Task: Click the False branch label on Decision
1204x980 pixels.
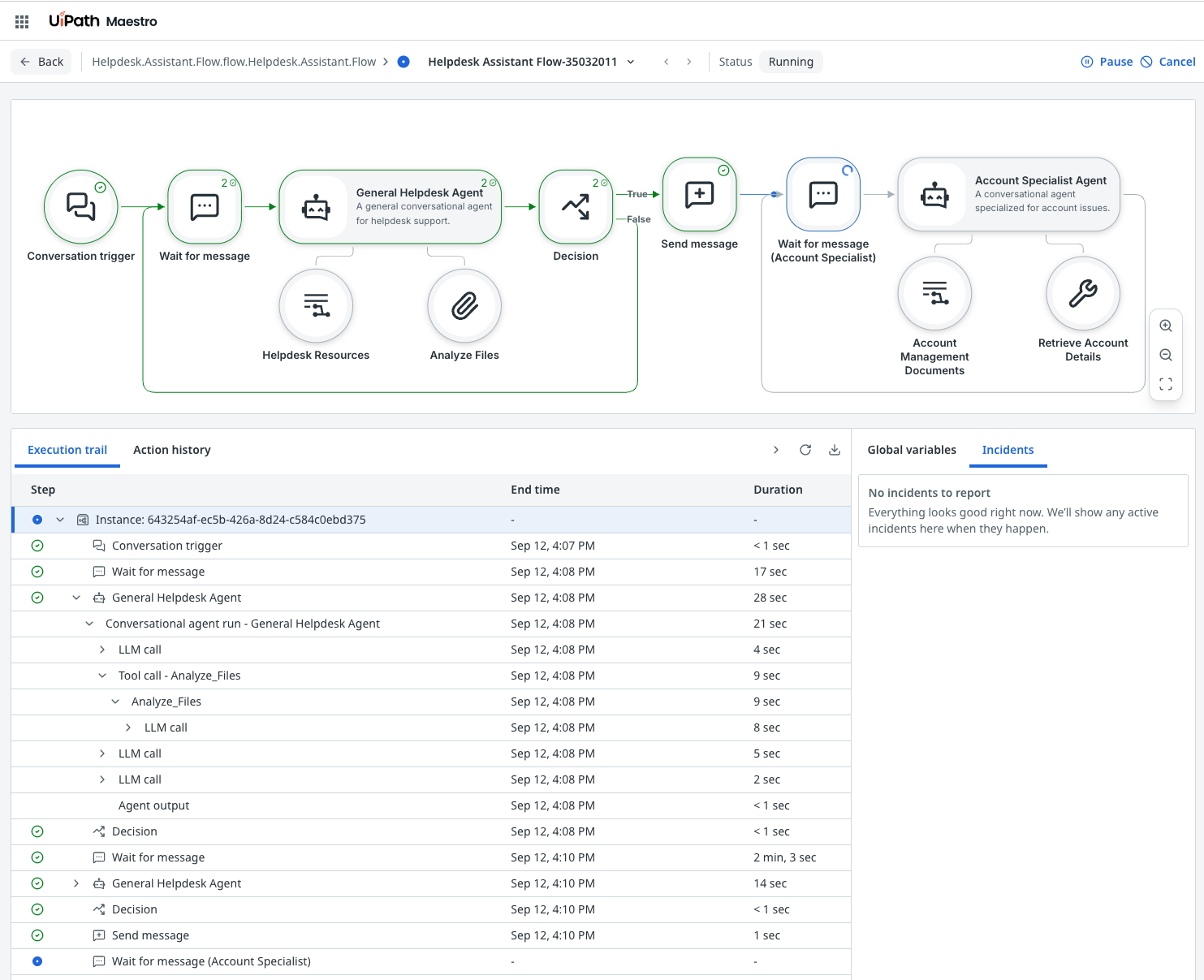Action: [638, 219]
